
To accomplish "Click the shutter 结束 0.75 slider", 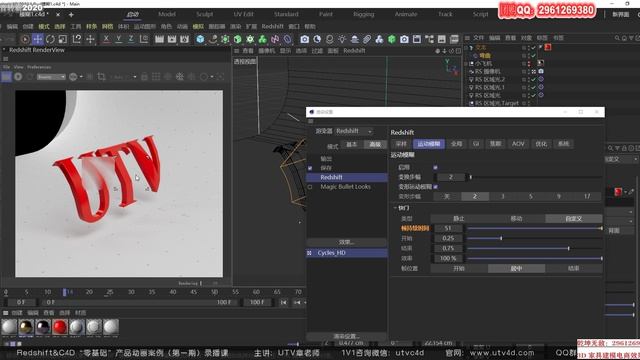I will tap(534, 249).
